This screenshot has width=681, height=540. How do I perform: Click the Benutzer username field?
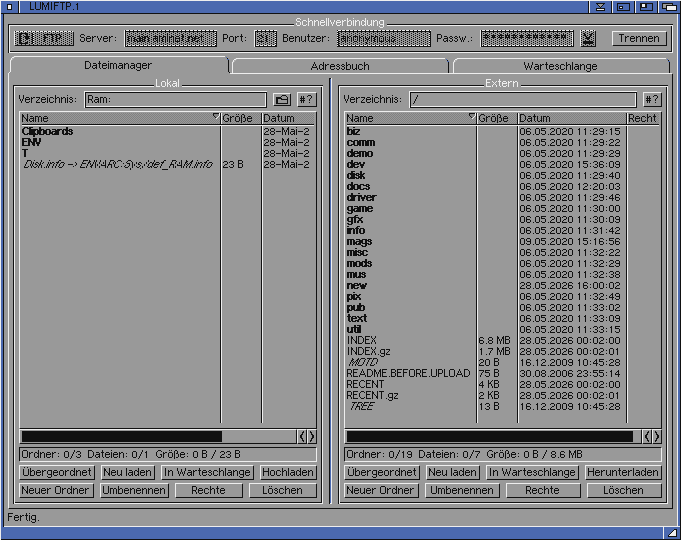(384, 38)
